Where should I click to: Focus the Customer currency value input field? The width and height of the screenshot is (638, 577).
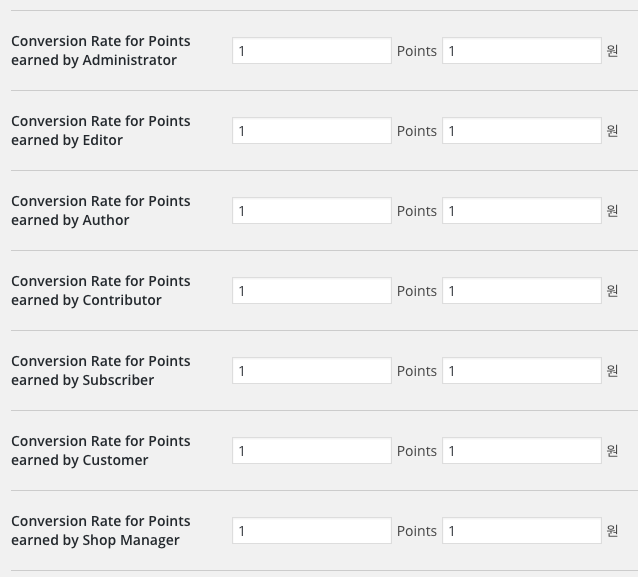[x=522, y=450]
